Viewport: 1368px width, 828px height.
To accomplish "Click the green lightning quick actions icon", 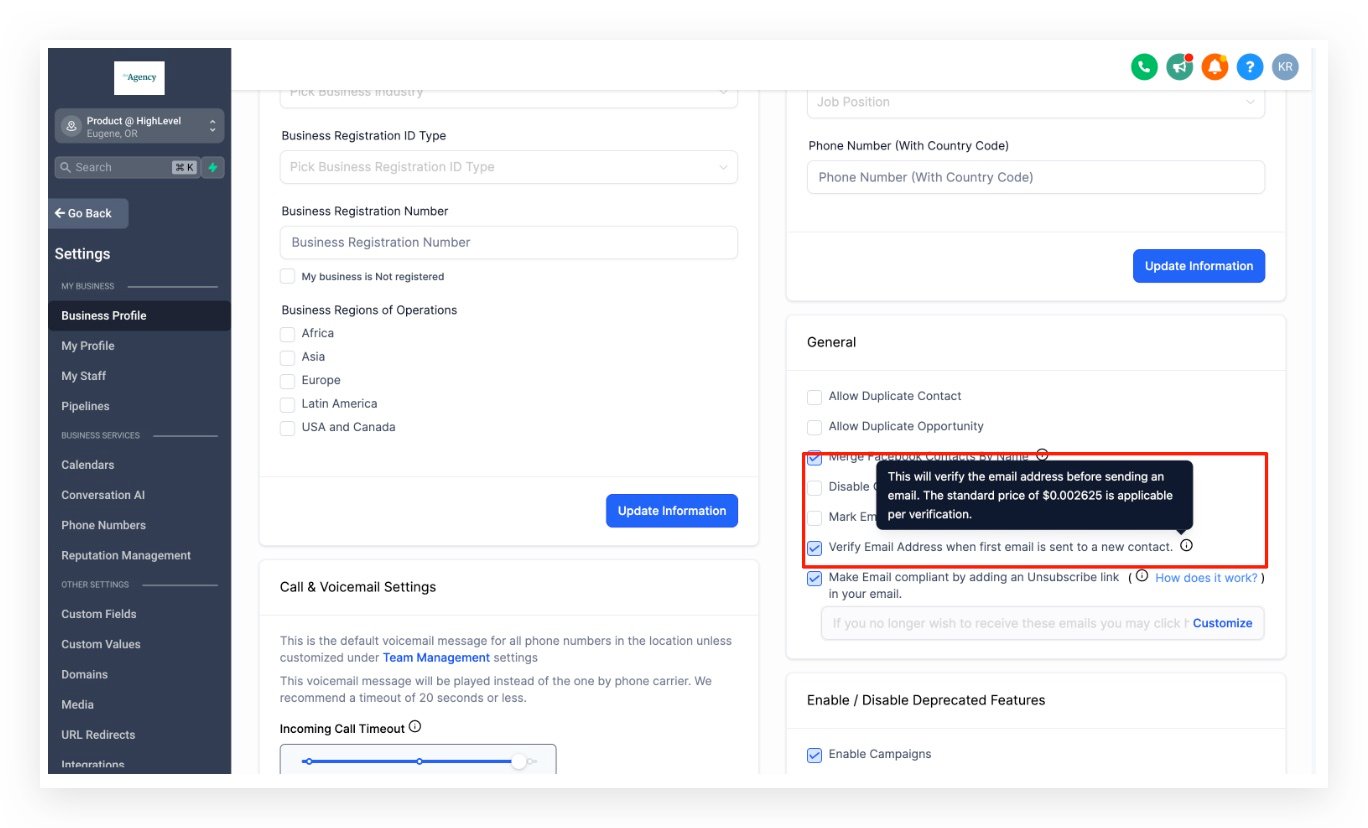I will click(212, 167).
